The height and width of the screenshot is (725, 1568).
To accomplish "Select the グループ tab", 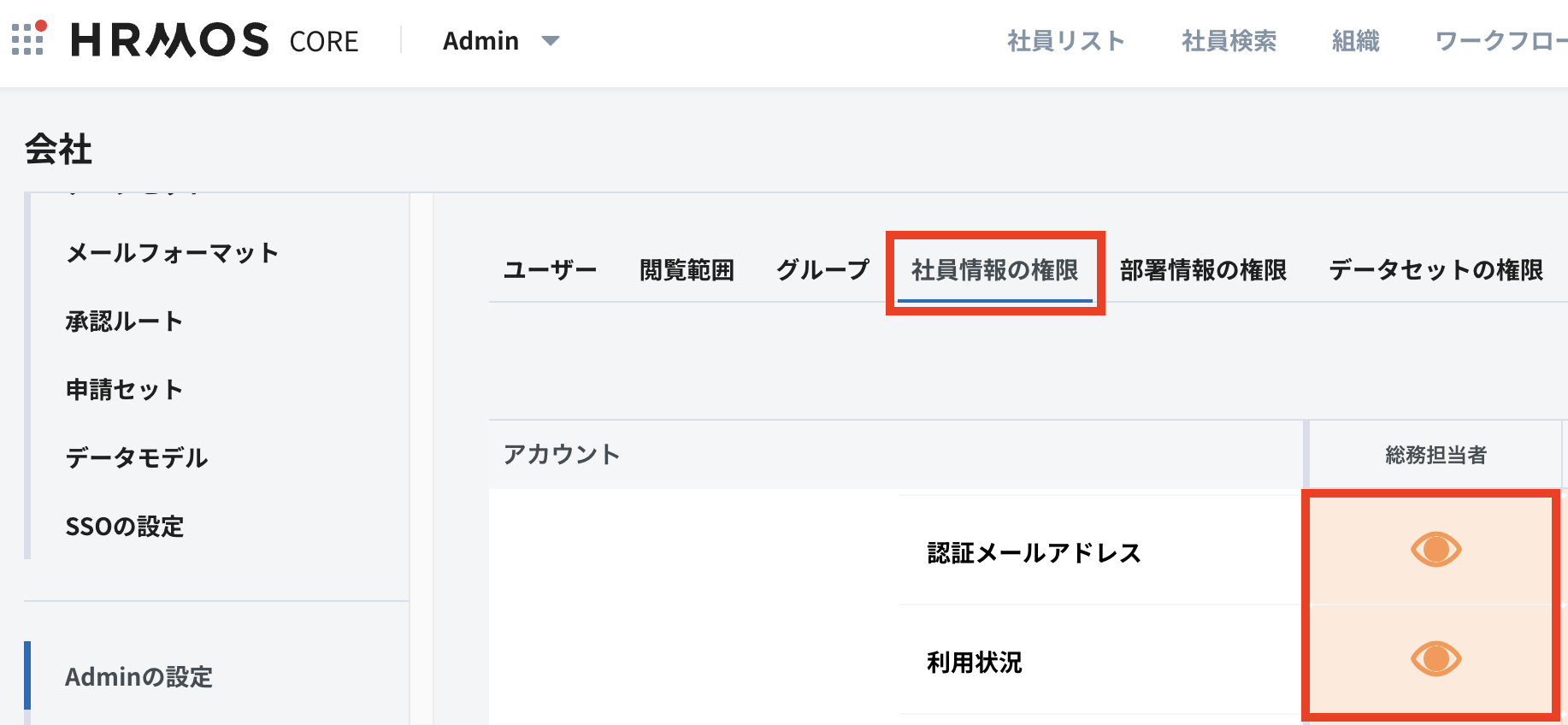I will pyautogui.click(x=822, y=270).
